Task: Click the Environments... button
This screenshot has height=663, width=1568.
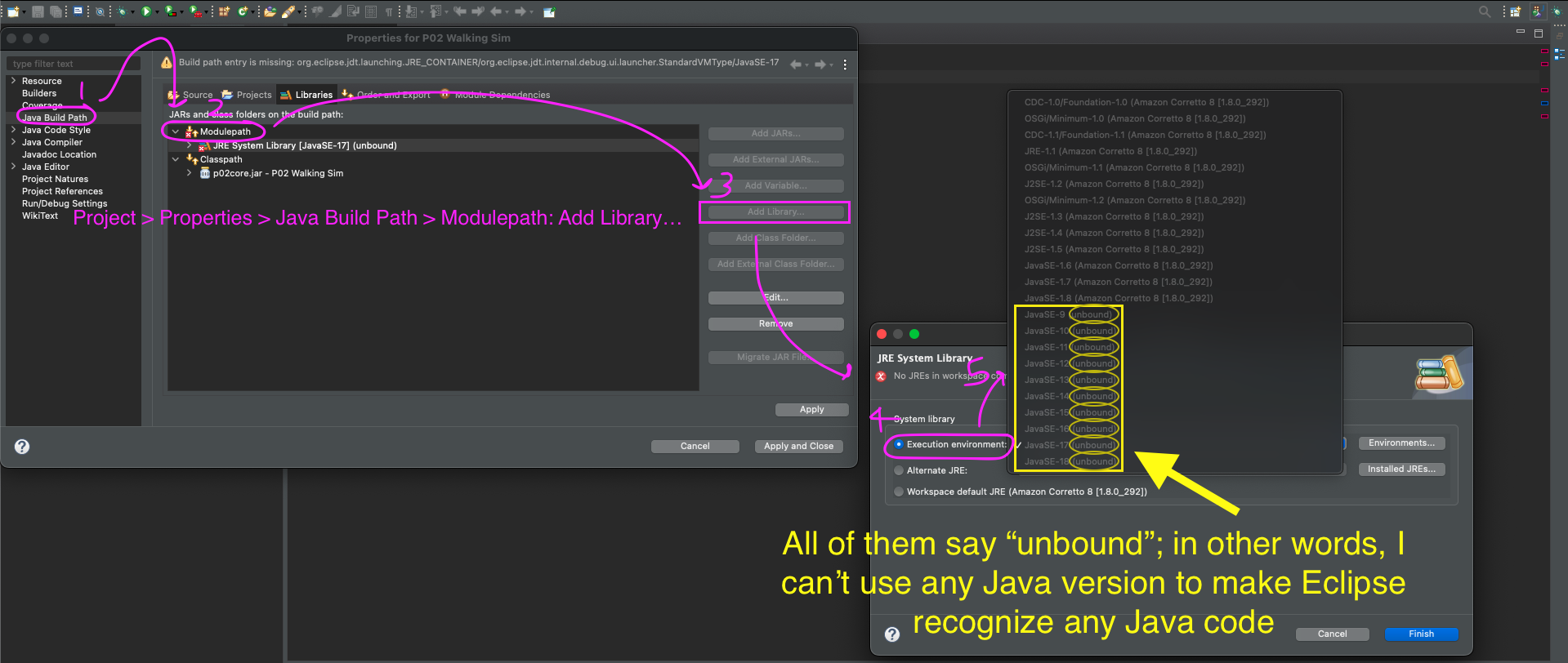Action: (x=1401, y=443)
